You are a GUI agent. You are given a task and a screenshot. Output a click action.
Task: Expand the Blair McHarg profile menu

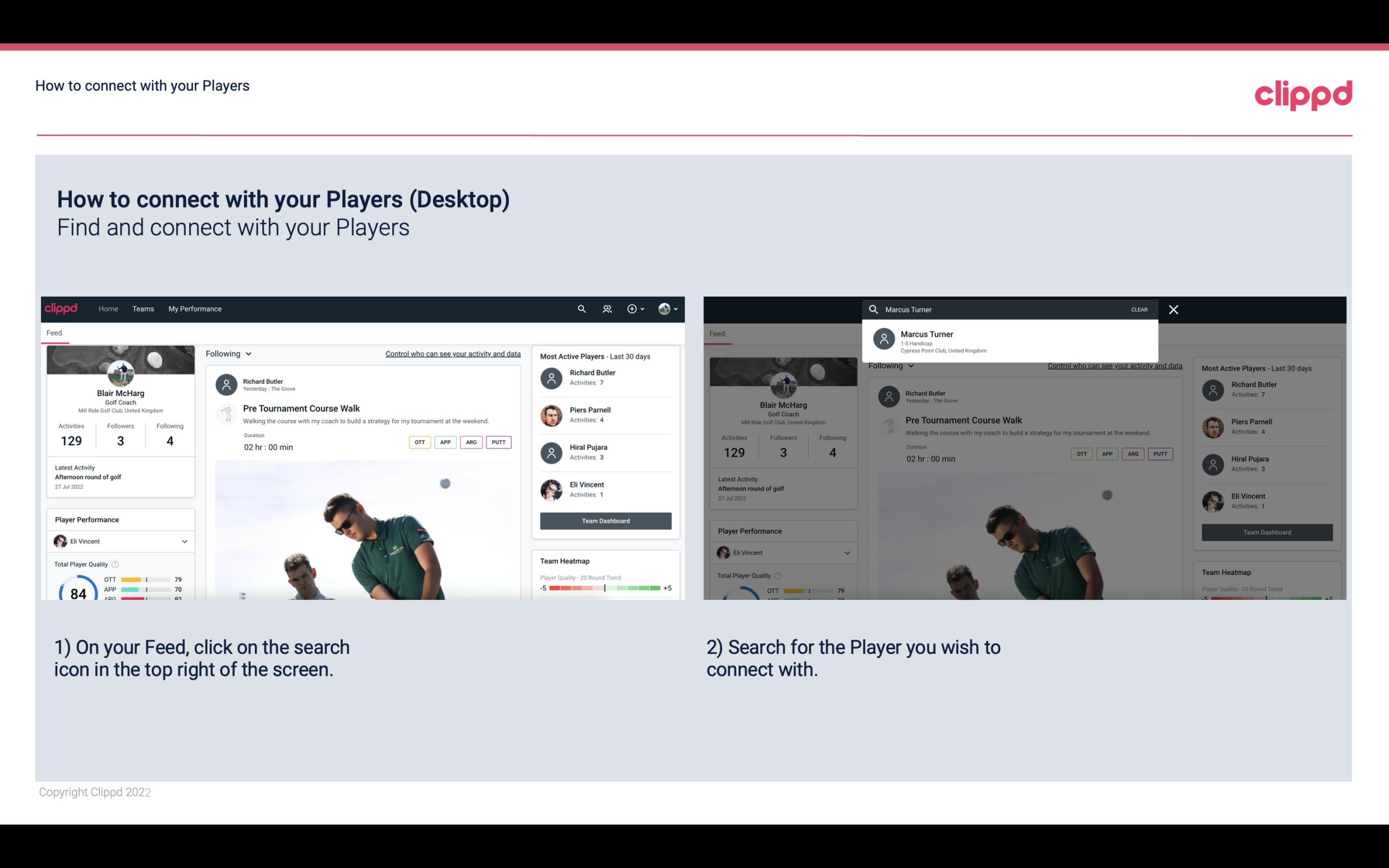click(668, 308)
